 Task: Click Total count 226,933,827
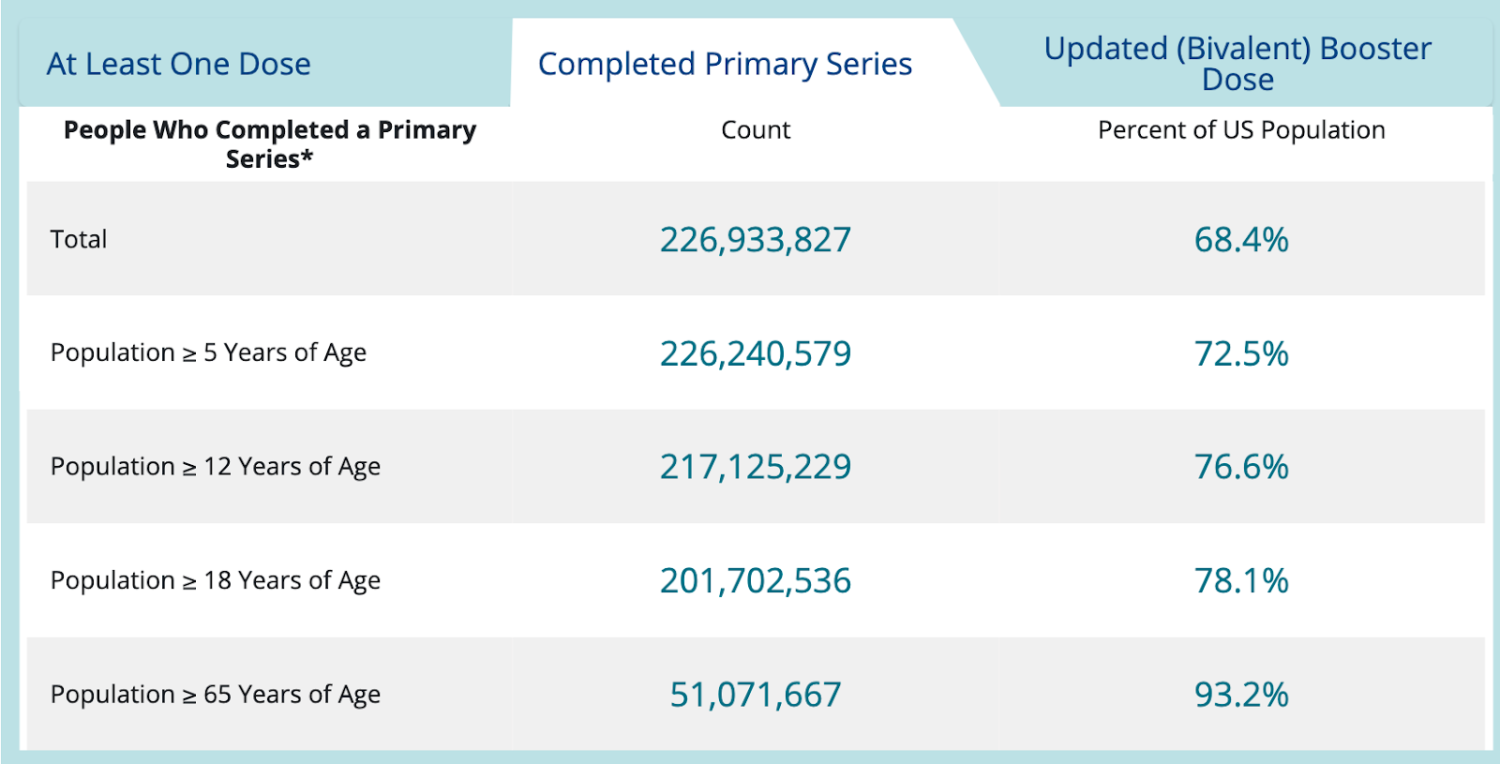tap(756, 240)
